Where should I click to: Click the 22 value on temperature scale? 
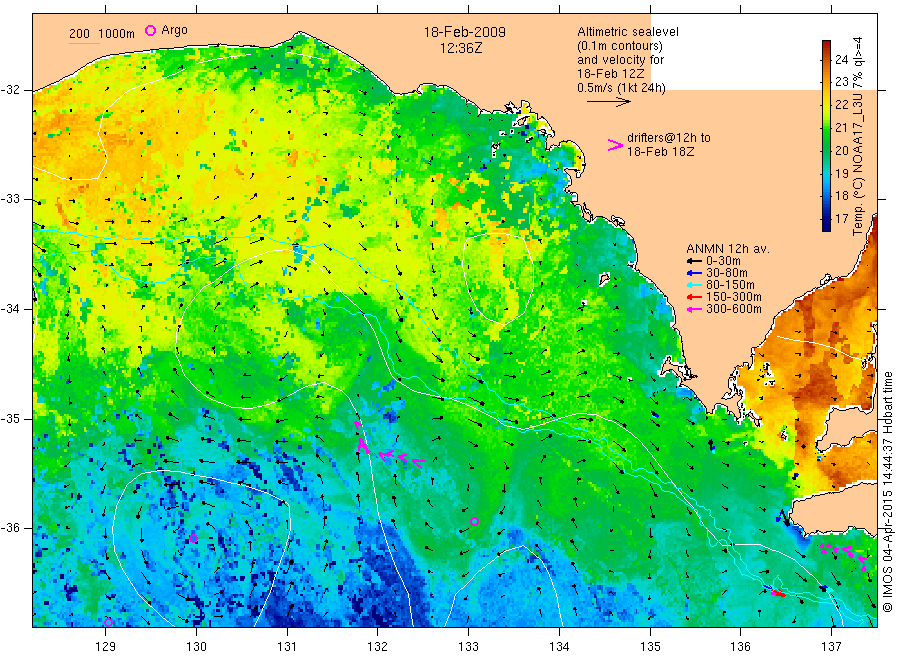coord(841,104)
